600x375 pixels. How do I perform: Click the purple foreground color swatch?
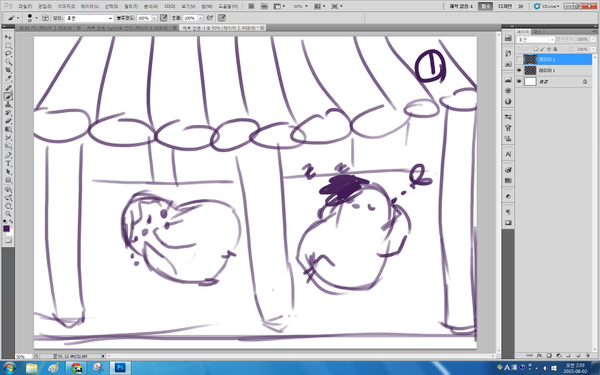tap(6, 228)
